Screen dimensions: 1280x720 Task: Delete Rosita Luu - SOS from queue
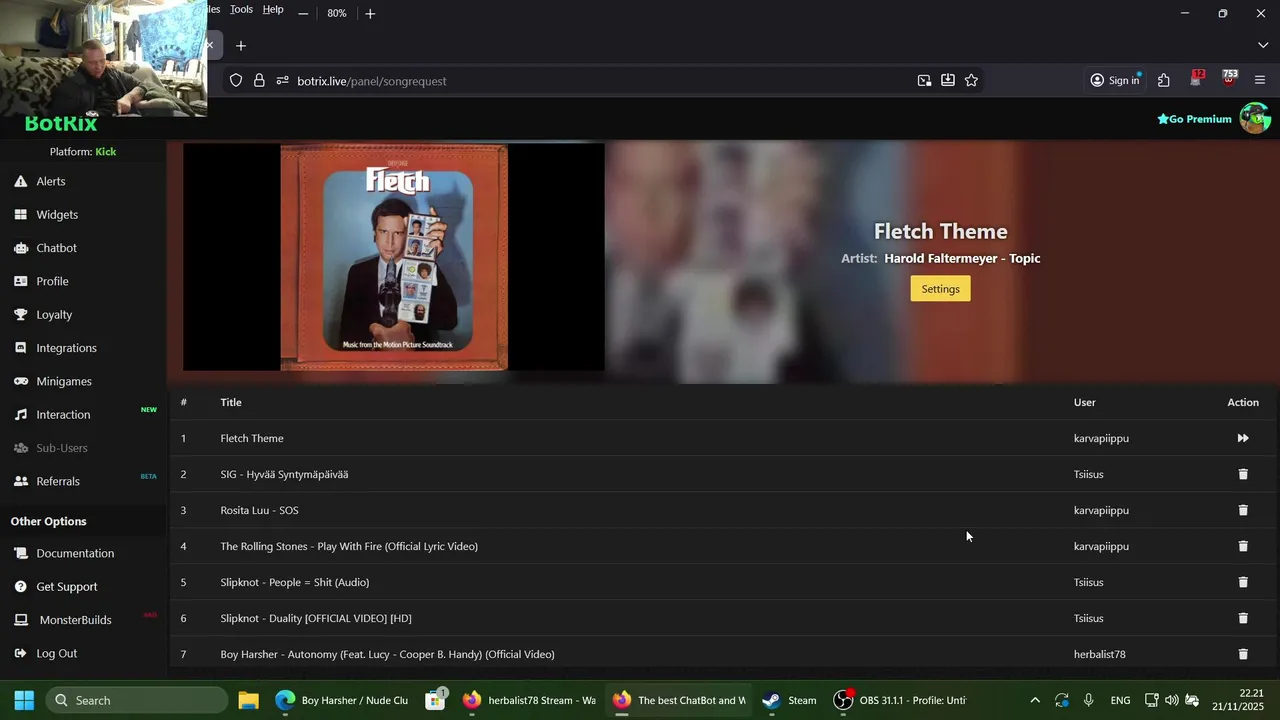click(x=1243, y=510)
